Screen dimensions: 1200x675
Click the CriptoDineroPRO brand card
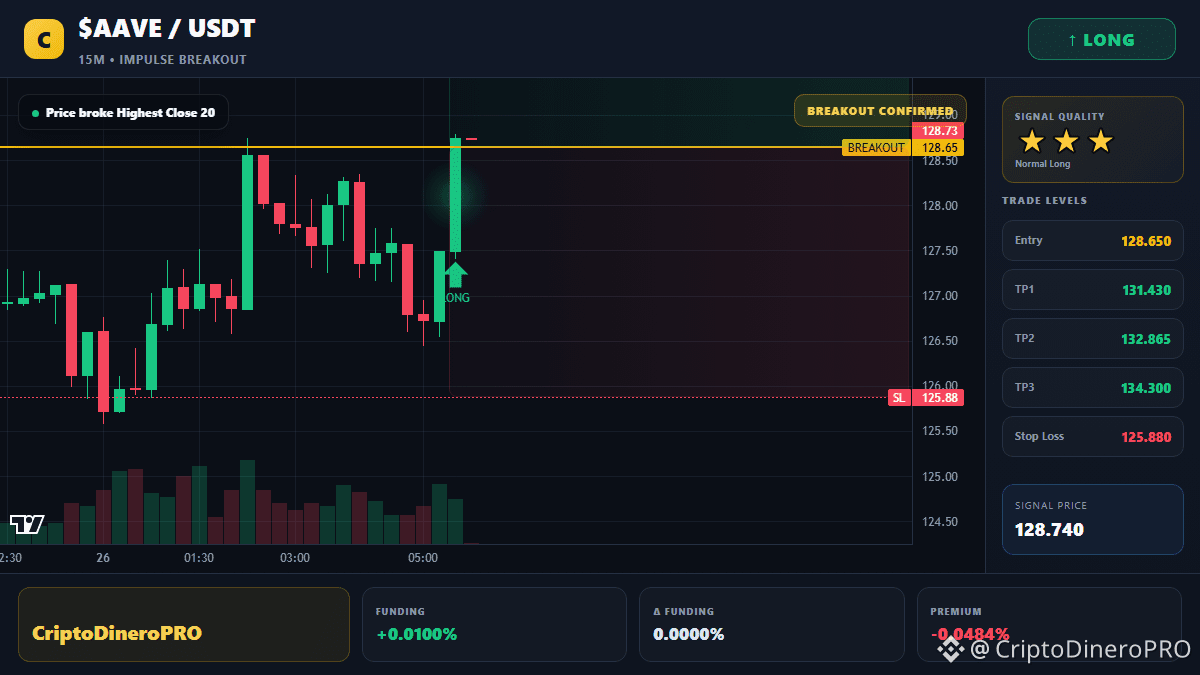(x=184, y=624)
